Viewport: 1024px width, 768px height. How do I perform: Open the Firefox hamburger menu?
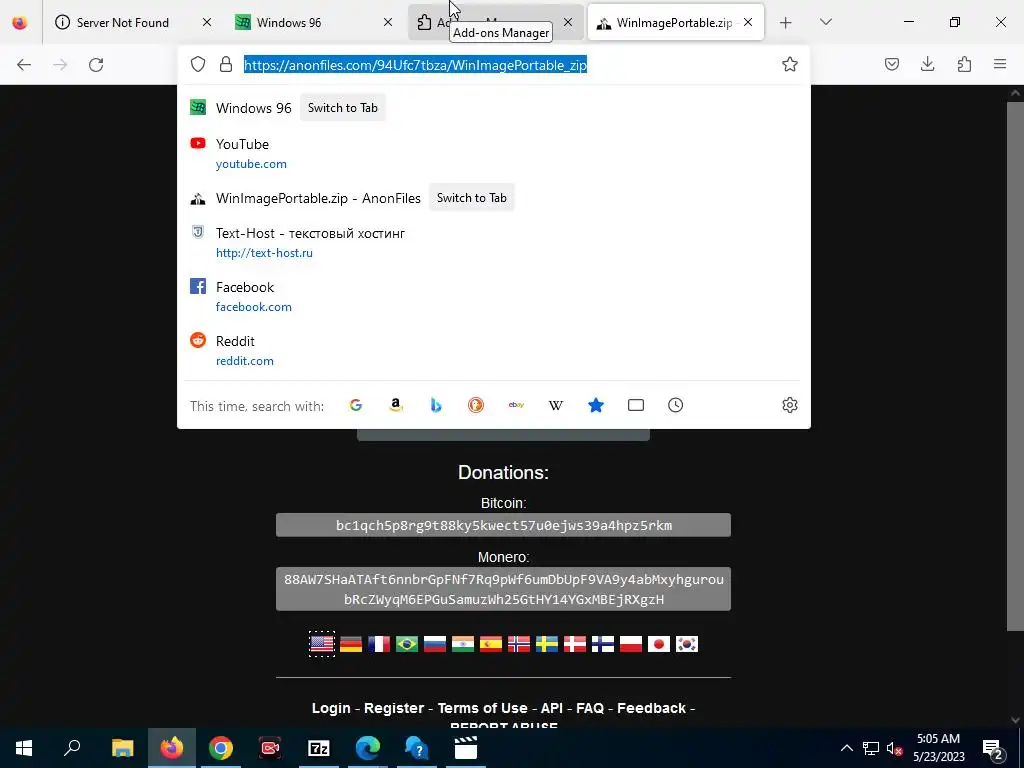point(1000,64)
